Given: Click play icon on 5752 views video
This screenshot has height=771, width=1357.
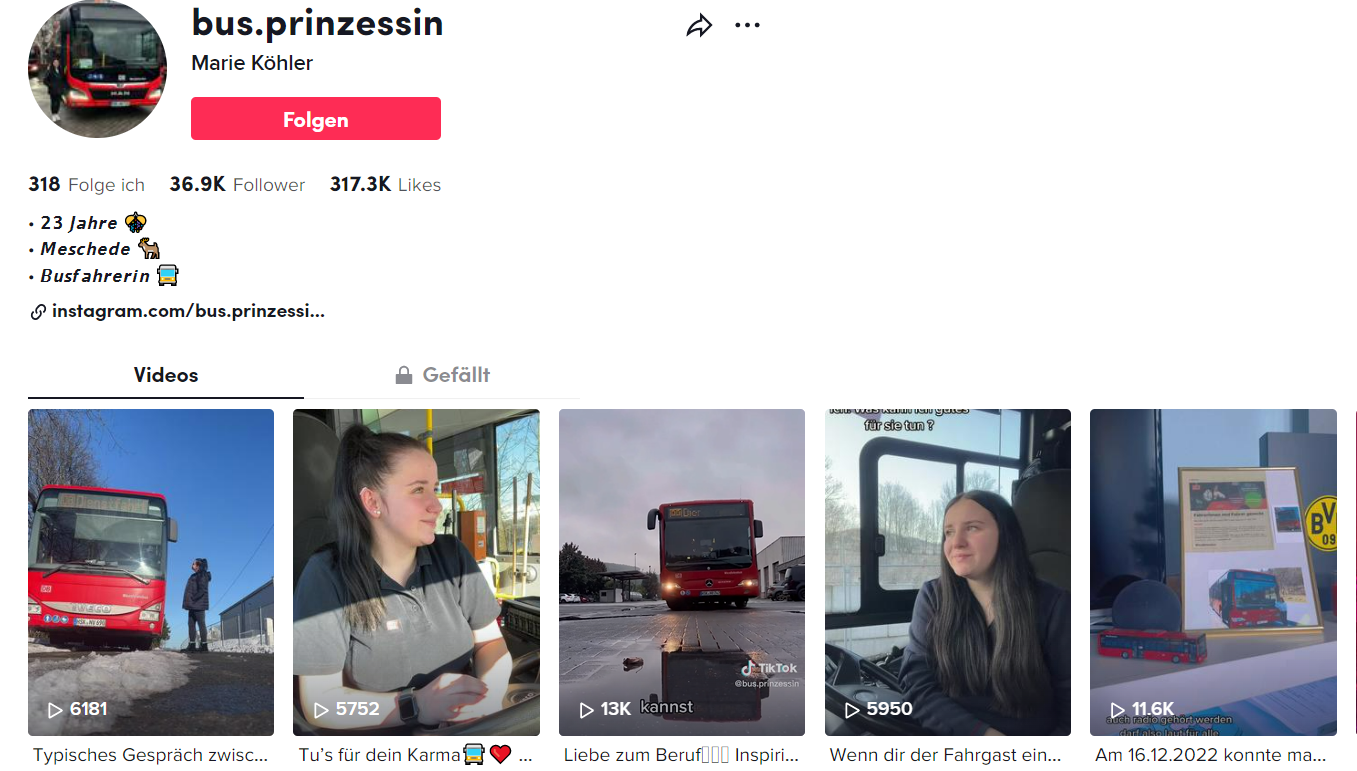Looking at the screenshot, I should tap(321, 709).
